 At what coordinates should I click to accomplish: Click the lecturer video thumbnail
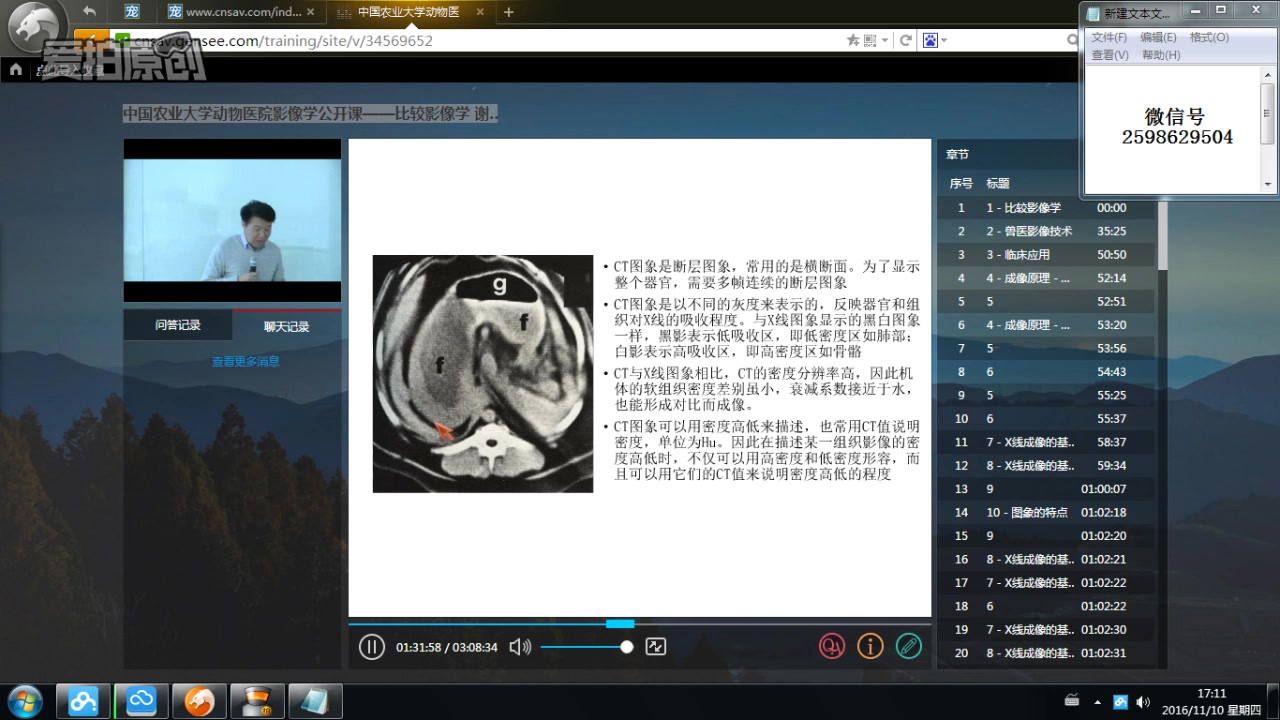tap(232, 220)
